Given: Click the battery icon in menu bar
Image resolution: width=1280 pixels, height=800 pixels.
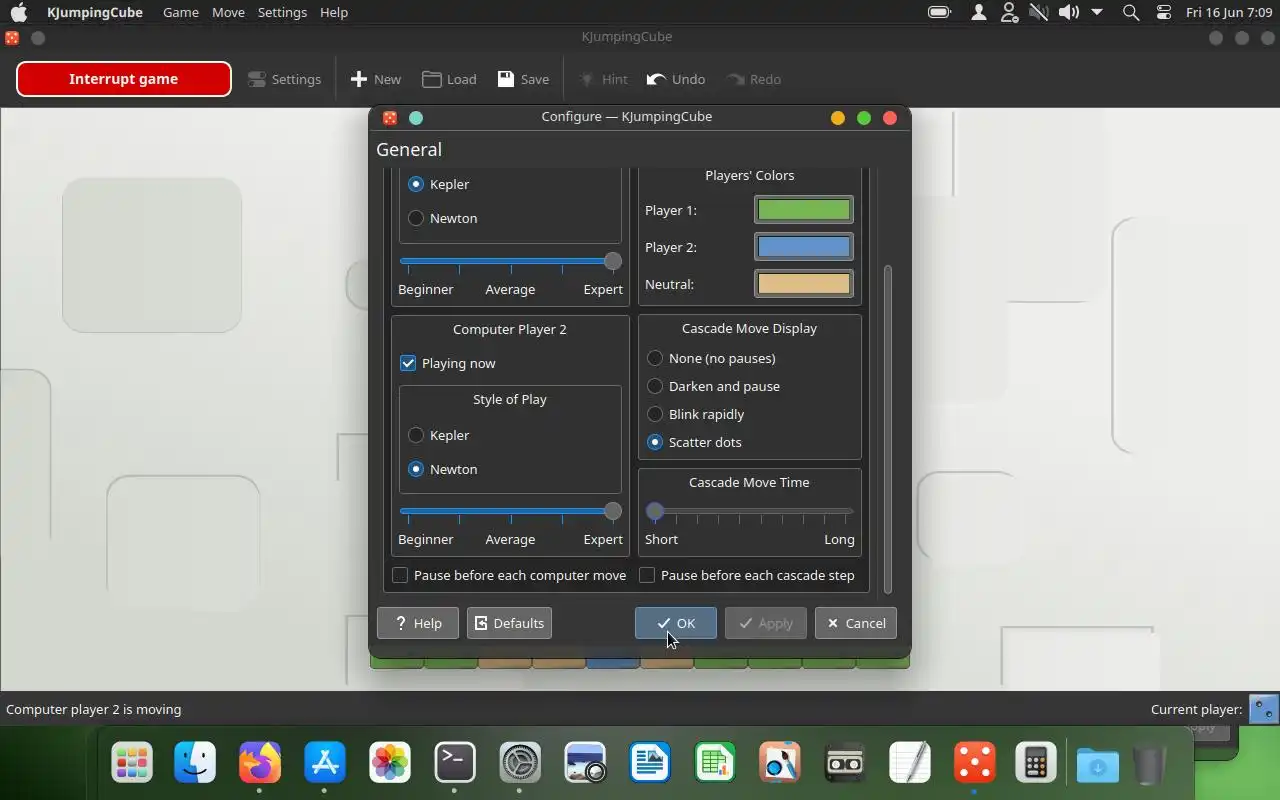Looking at the screenshot, I should (939, 12).
